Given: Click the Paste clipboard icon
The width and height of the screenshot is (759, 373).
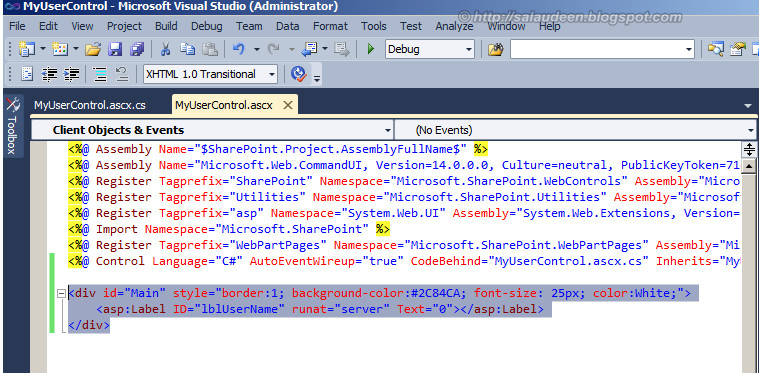Looking at the screenshot, I should click(x=210, y=49).
